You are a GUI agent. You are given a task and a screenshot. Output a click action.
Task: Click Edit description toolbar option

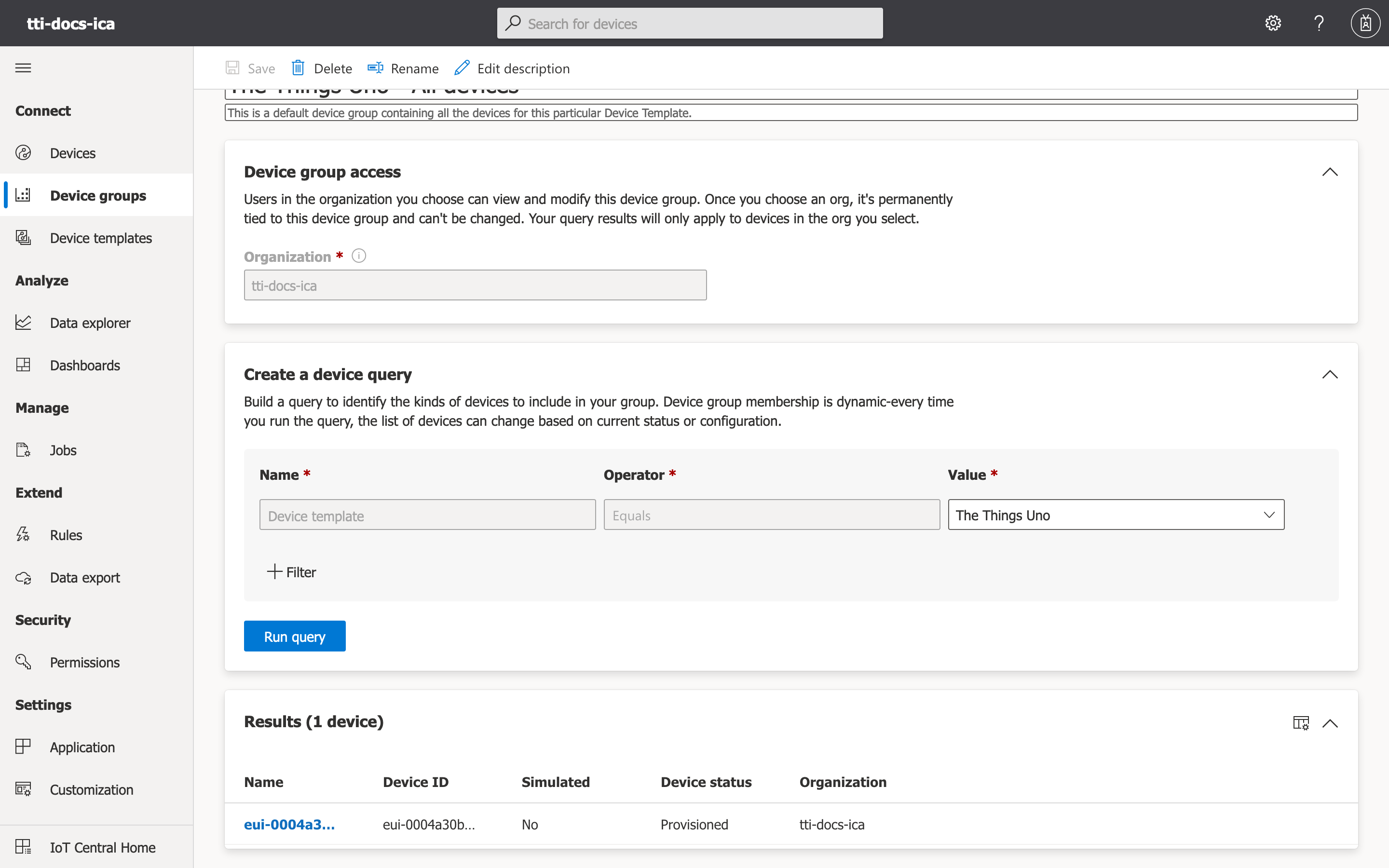tap(512, 68)
